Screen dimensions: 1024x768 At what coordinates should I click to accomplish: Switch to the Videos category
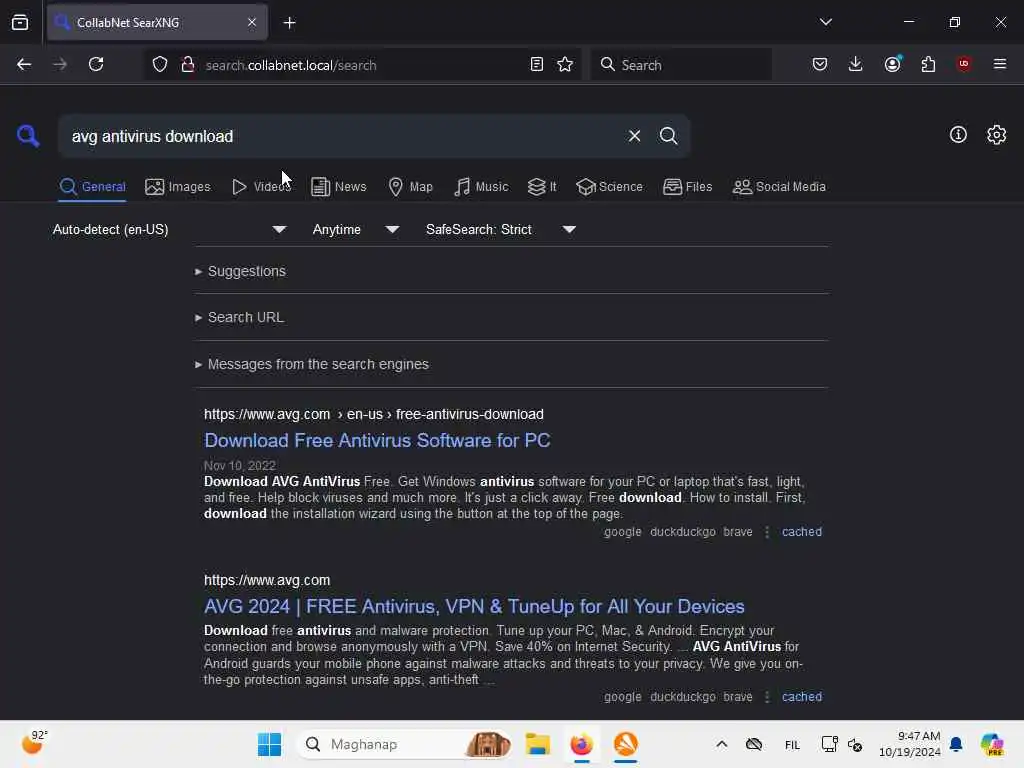[262, 187]
